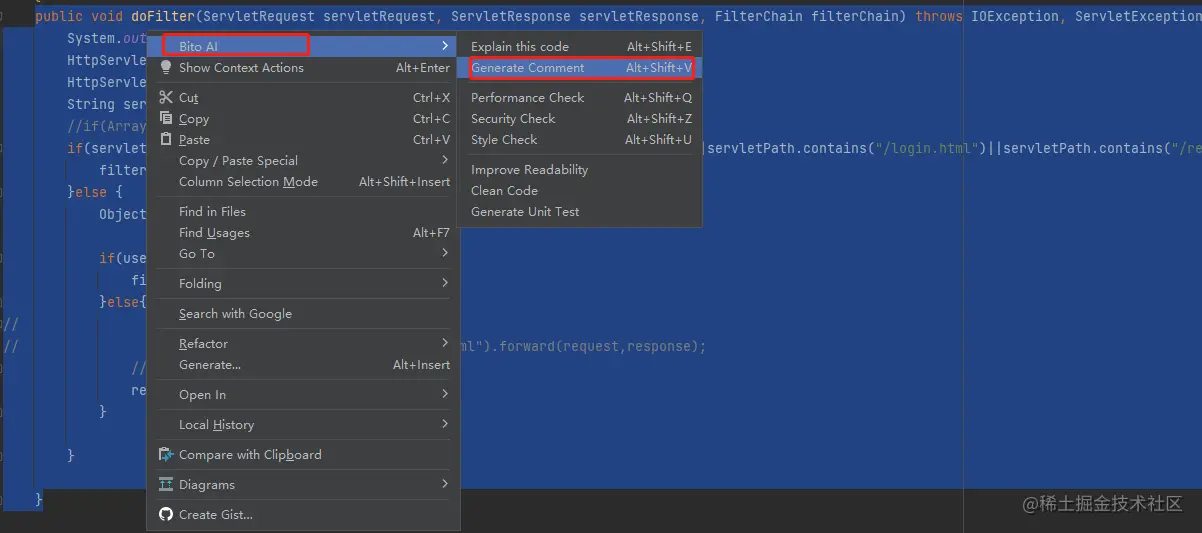1202x533 pixels.
Task: Choose Explain this code
Action: tap(580, 46)
